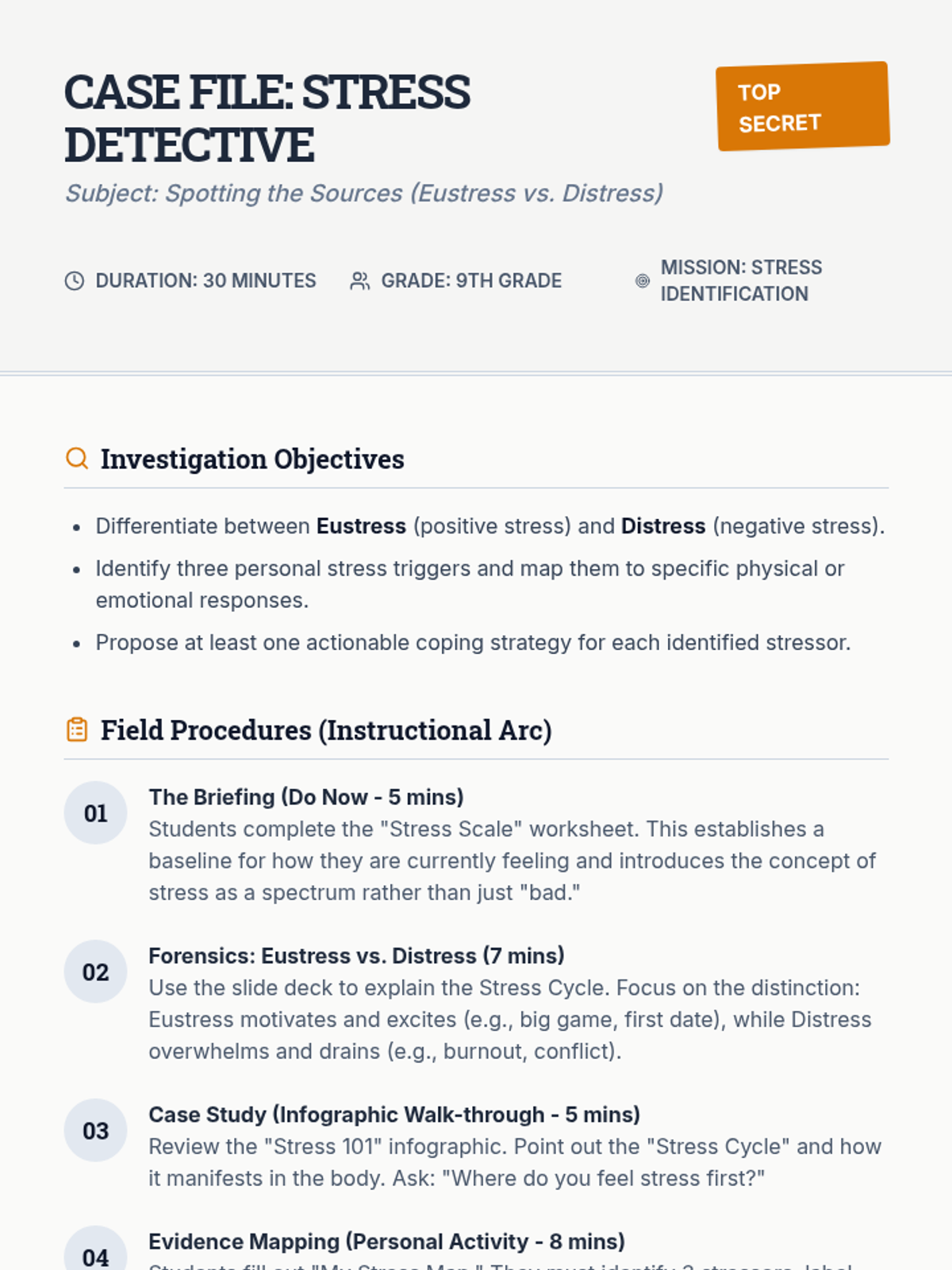Click bold Eustress in the first objective
Screen dimensions: 952x1270
[361, 526]
